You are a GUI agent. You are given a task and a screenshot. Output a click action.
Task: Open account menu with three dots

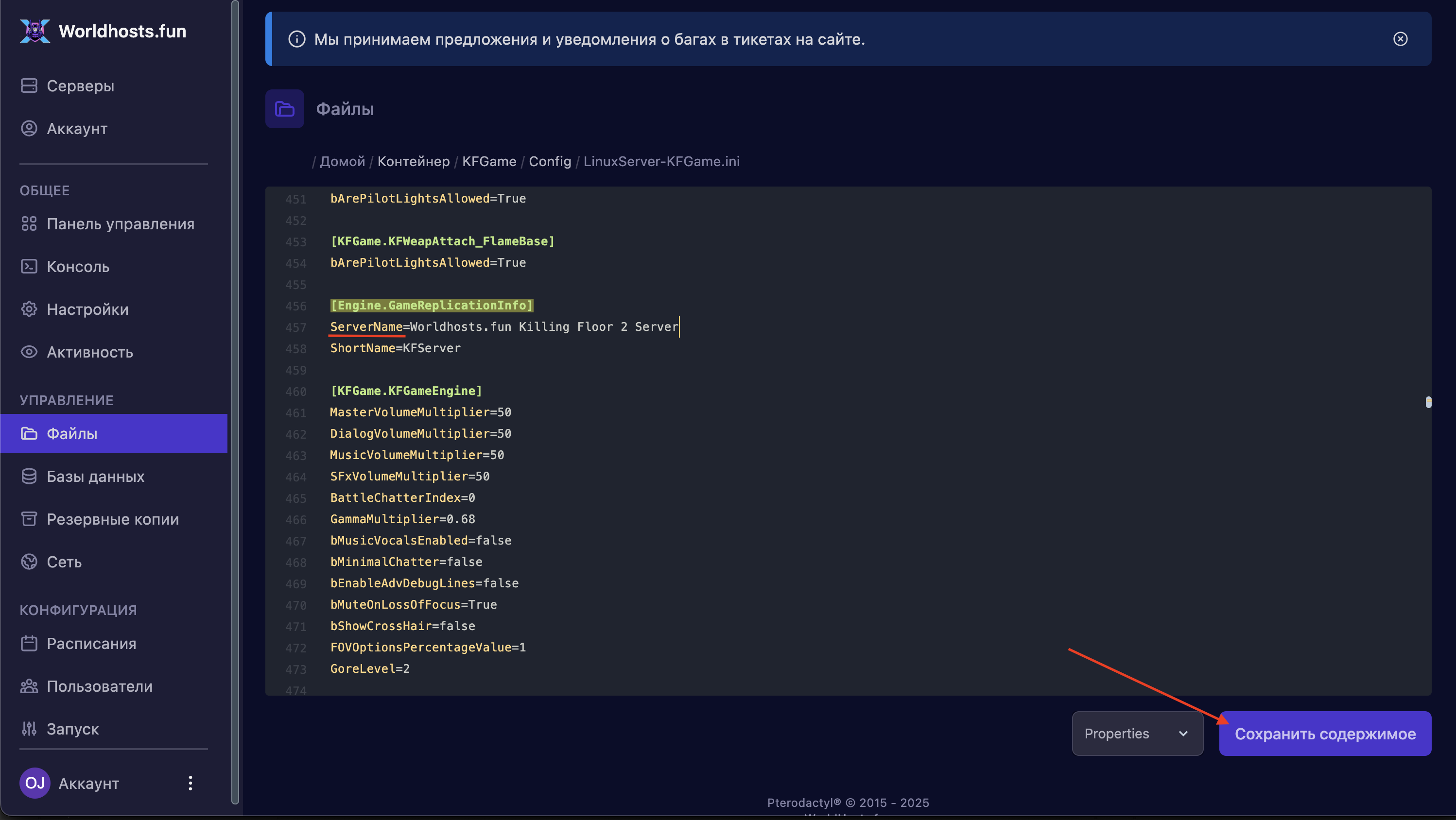point(191,783)
